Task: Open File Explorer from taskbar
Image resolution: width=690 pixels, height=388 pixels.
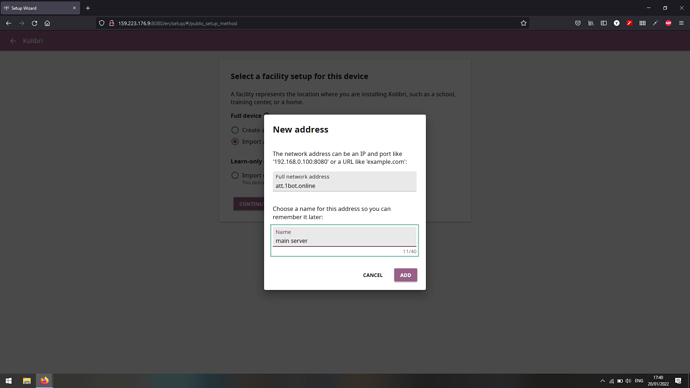Action: click(x=27, y=381)
